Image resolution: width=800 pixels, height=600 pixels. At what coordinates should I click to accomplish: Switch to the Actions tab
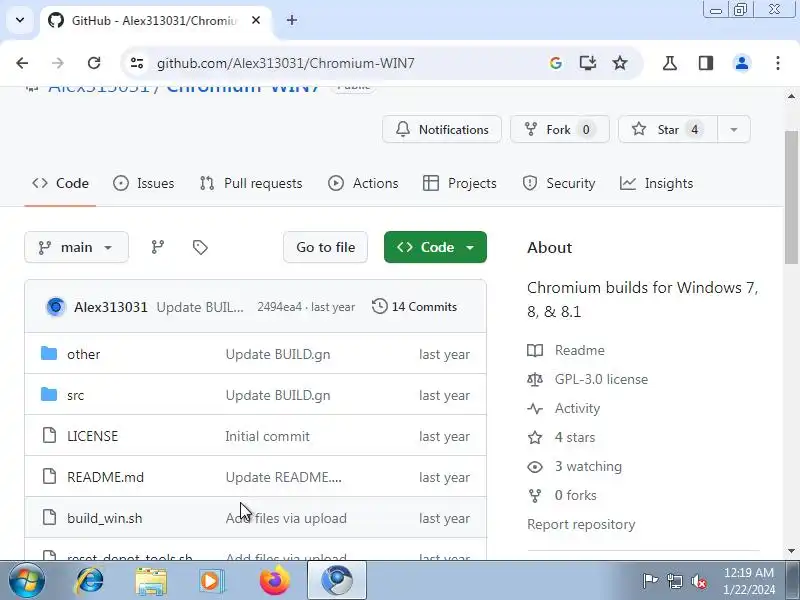coord(363,183)
